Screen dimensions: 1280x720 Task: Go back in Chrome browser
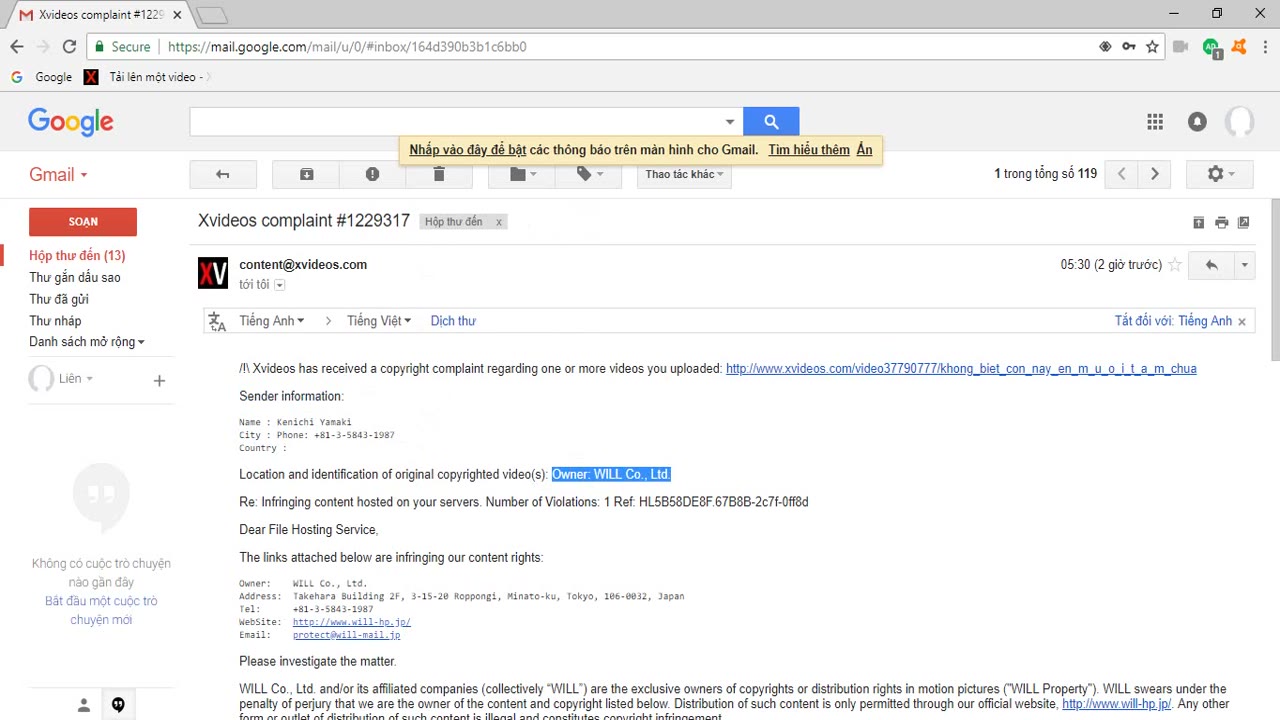pyautogui.click(x=17, y=46)
